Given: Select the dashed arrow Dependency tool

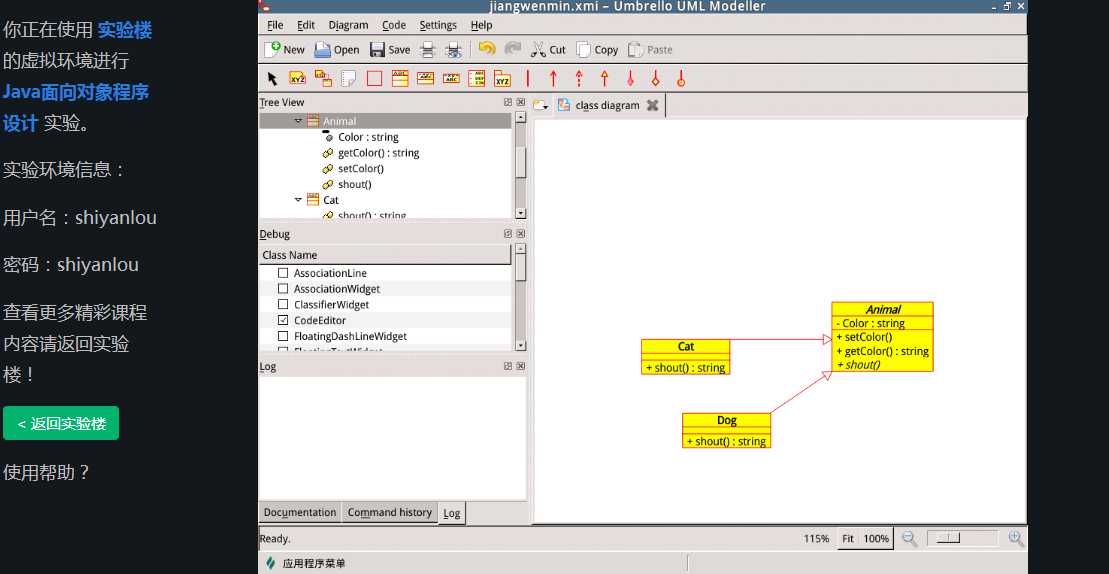Looking at the screenshot, I should click(579, 78).
